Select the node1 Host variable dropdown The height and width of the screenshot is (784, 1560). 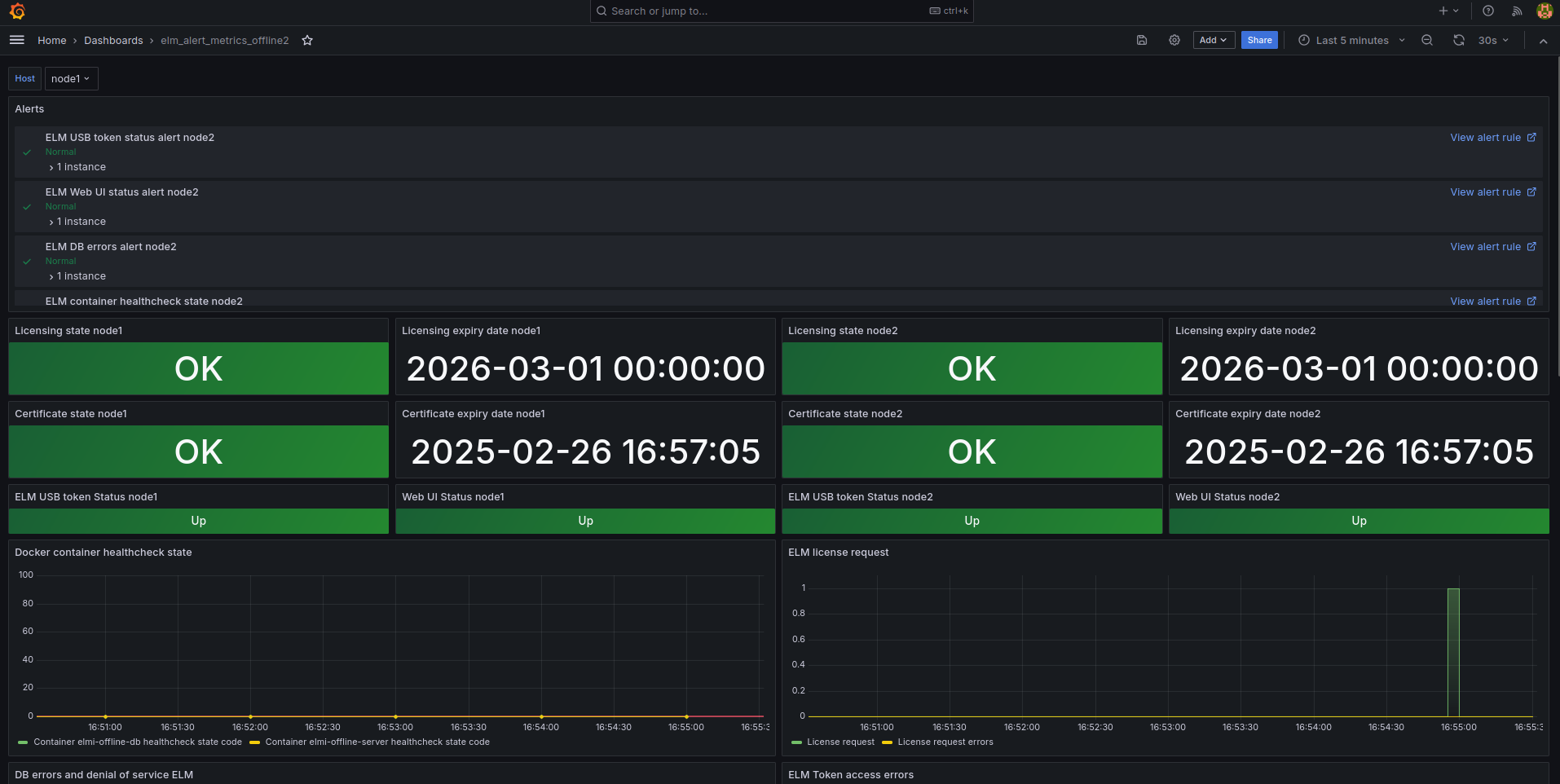pyautogui.click(x=71, y=79)
